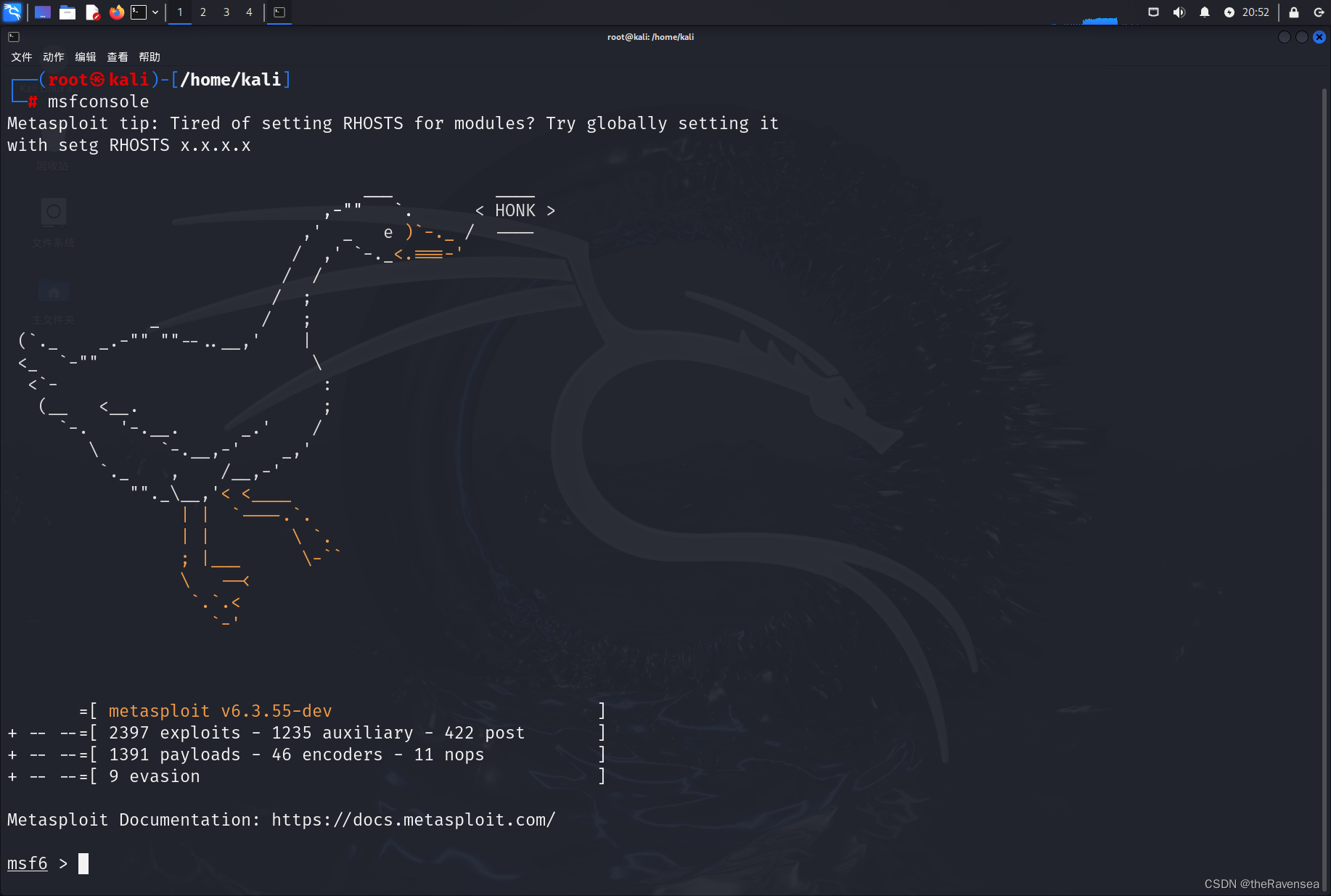The image size is (1331, 896).
Task: Switch to workspace 1
Action: click(180, 12)
